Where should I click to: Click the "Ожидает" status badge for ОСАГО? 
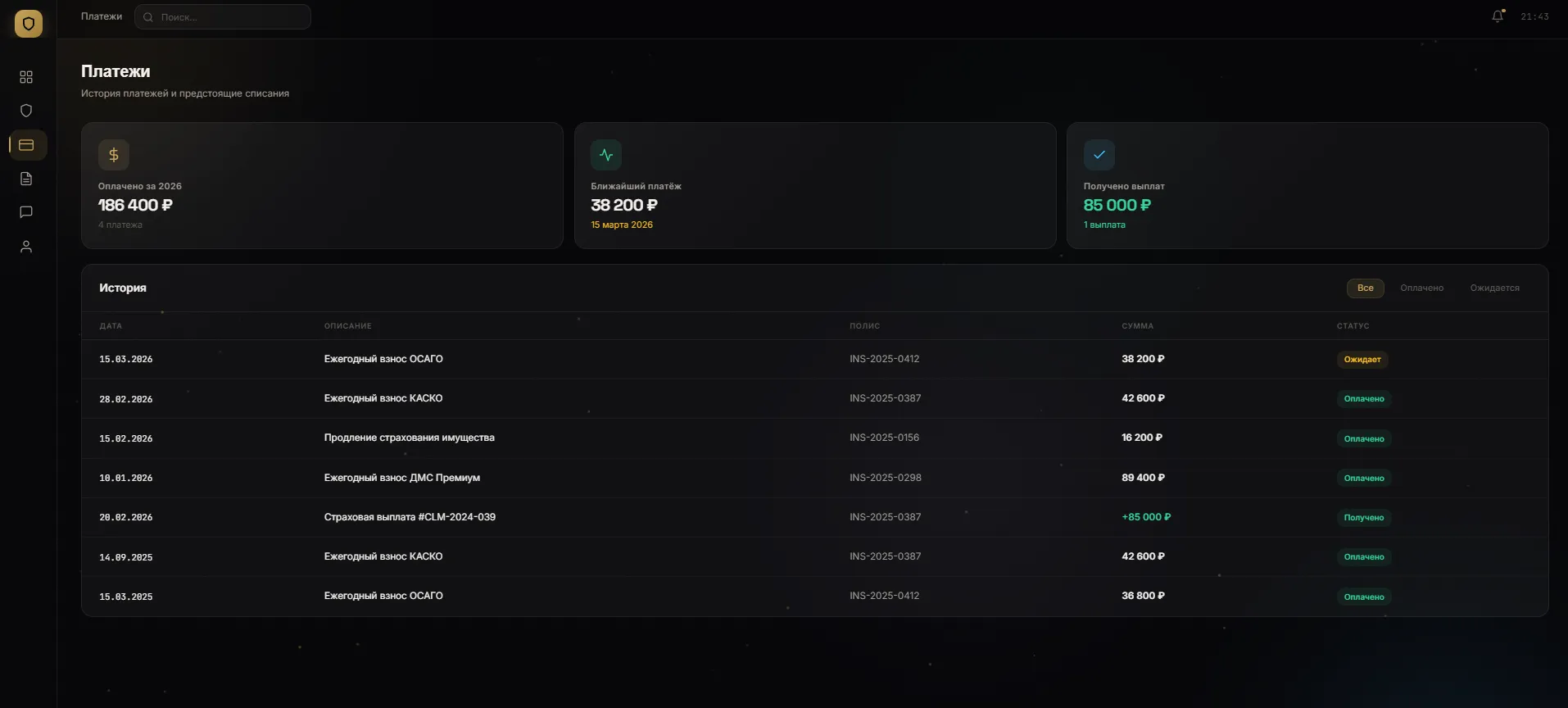click(x=1362, y=360)
